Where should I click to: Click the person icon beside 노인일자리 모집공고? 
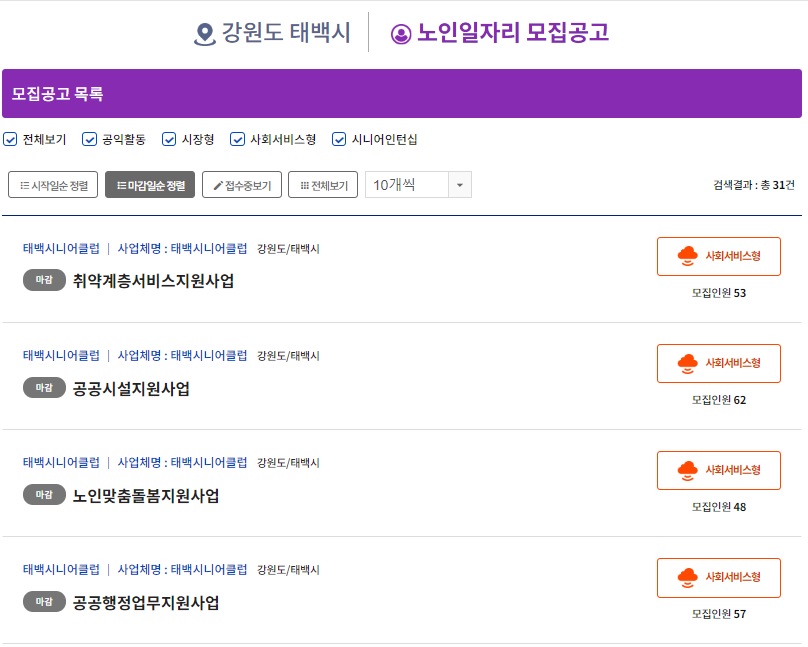click(x=401, y=35)
